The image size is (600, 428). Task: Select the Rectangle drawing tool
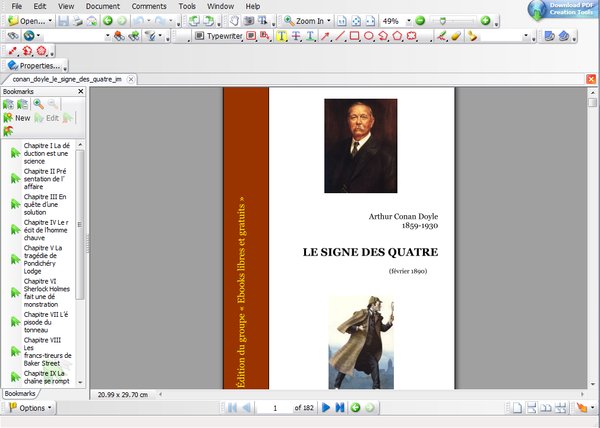click(355, 36)
